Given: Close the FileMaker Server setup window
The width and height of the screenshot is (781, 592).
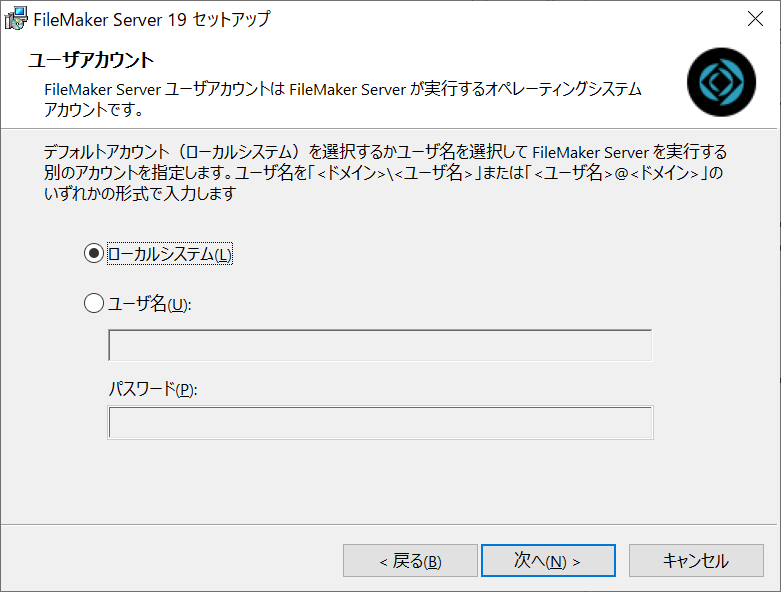Looking at the screenshot, I should tap(757, 18).
